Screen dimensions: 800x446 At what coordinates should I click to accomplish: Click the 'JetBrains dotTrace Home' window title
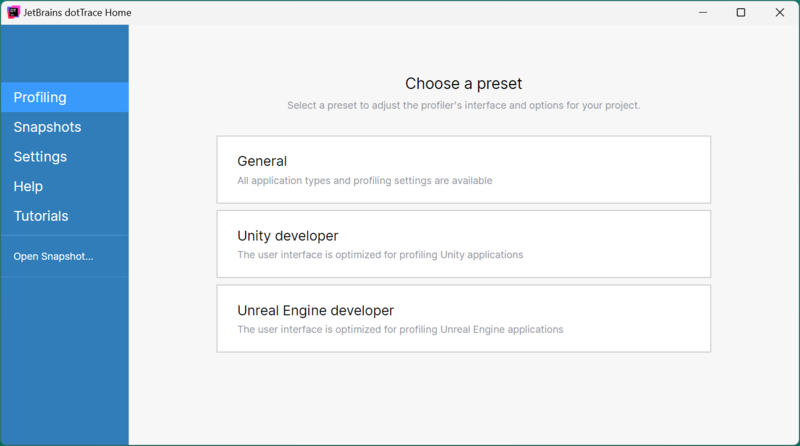(77, 12)
